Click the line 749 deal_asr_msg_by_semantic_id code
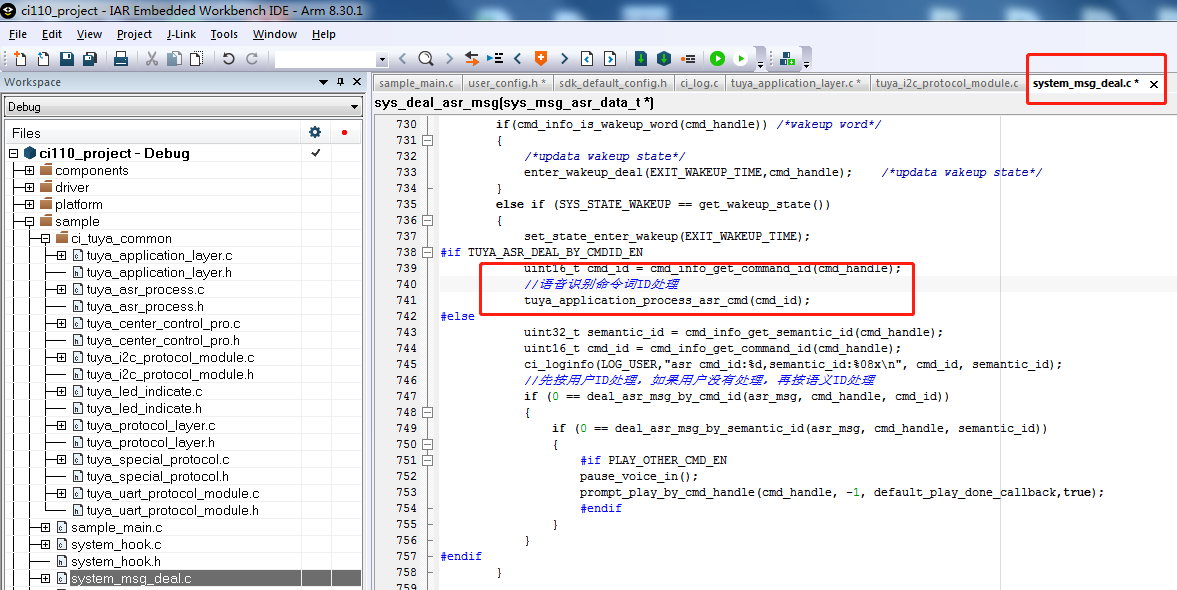Image resolution: width=1177 pixels, height=590 pixels. [x=799, y=428]
